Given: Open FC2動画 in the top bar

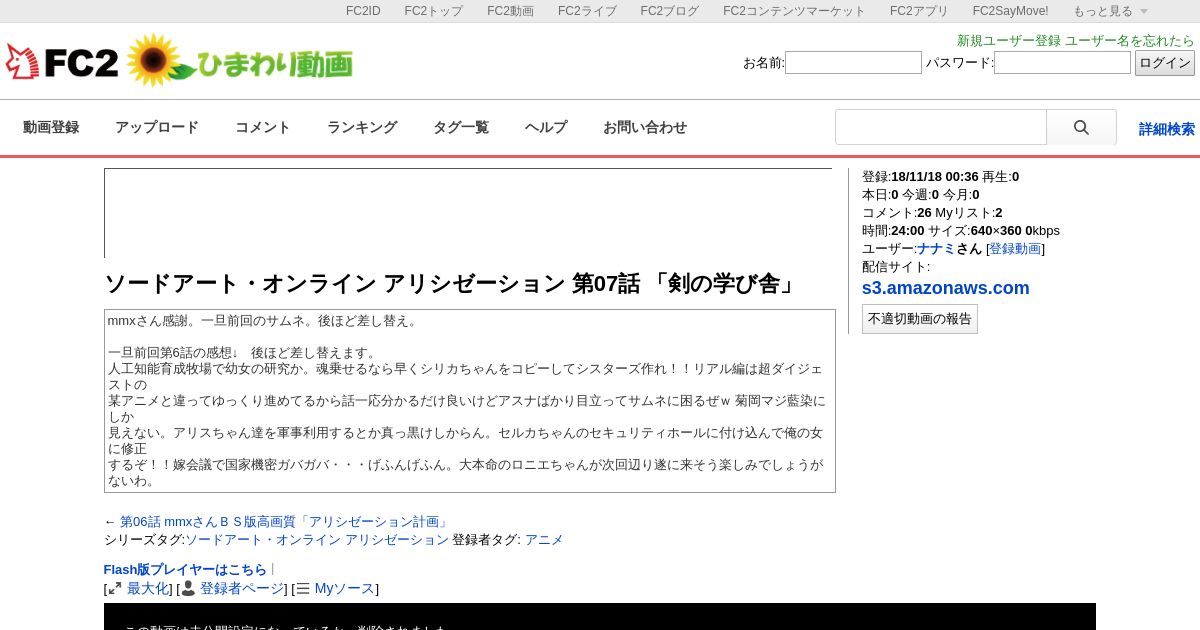Looking at the screenshot, I should (510, 11).
